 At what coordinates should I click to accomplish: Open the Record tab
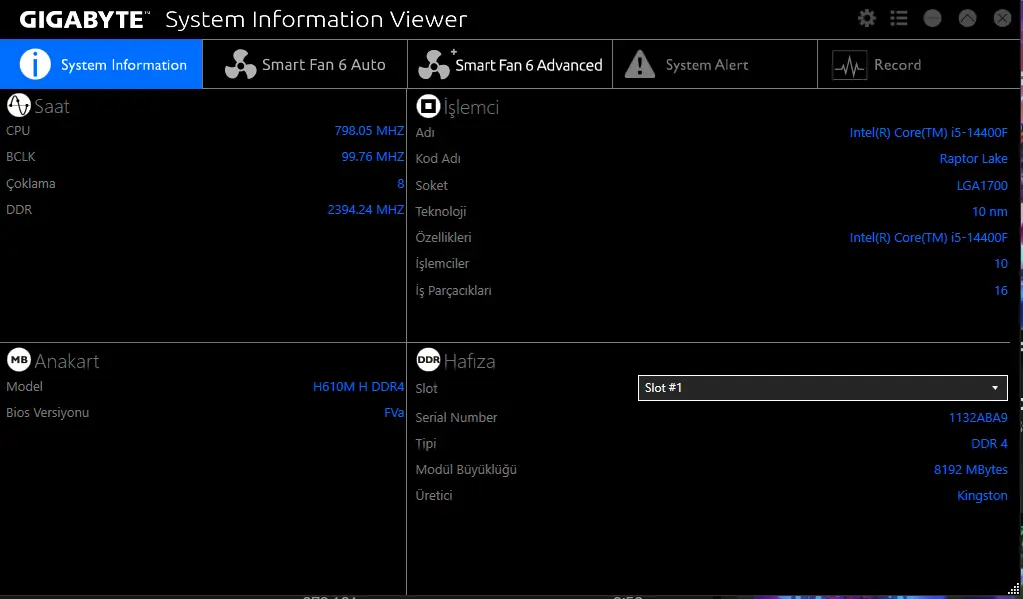point(919,64)
